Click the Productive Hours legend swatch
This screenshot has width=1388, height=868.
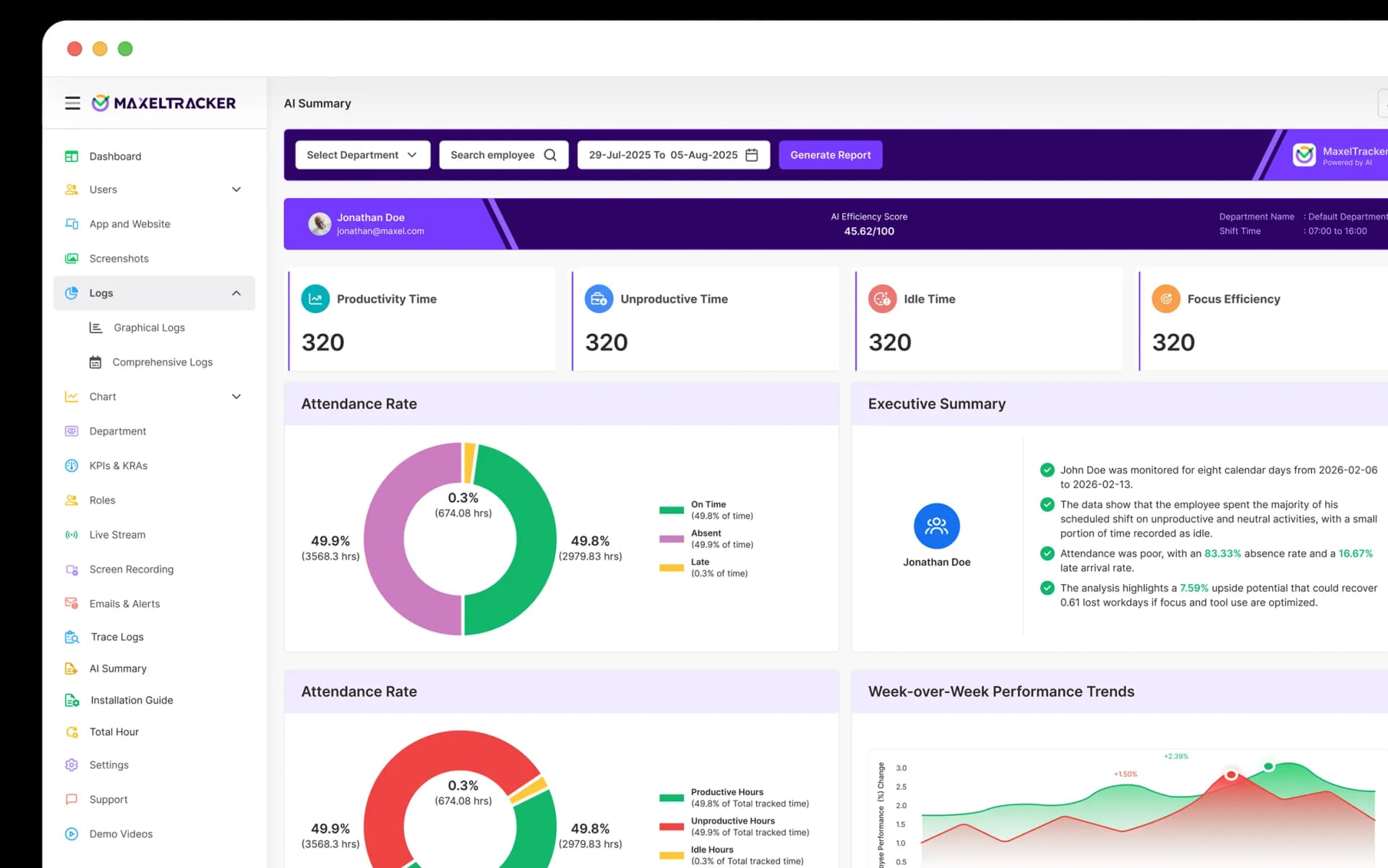coord(672,798)
